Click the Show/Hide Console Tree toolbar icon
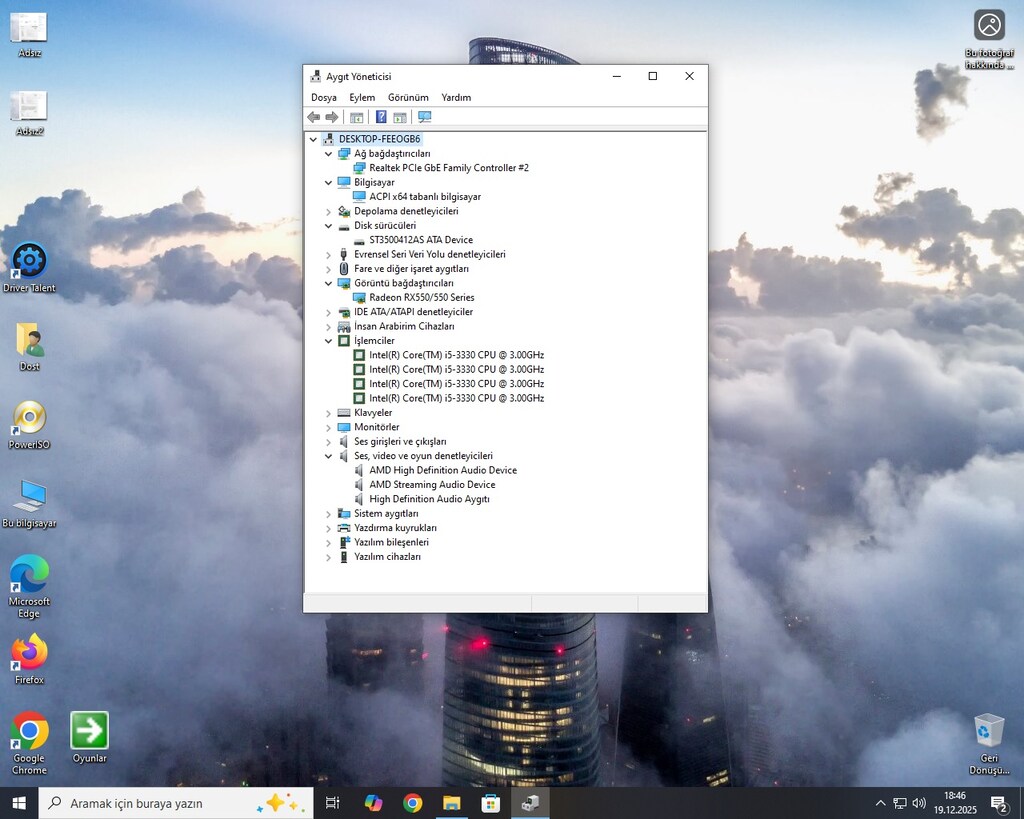1024x819 pixels. (357, 117)
